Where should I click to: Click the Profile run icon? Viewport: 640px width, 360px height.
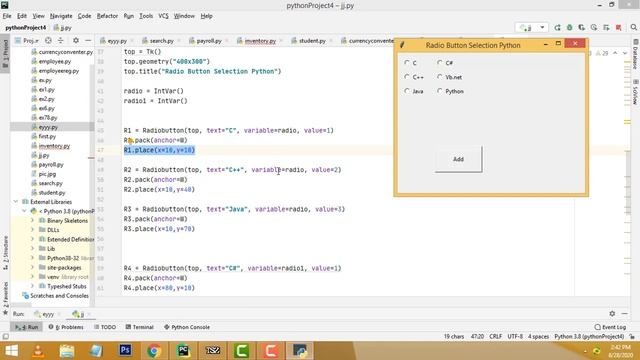(x=594, y=27)
